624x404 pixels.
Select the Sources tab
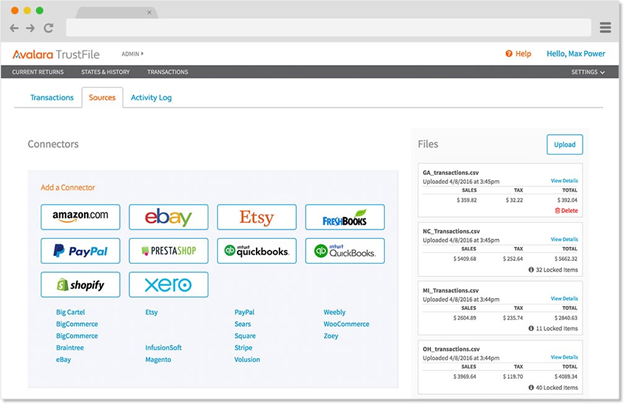click(x=102, y=98)
